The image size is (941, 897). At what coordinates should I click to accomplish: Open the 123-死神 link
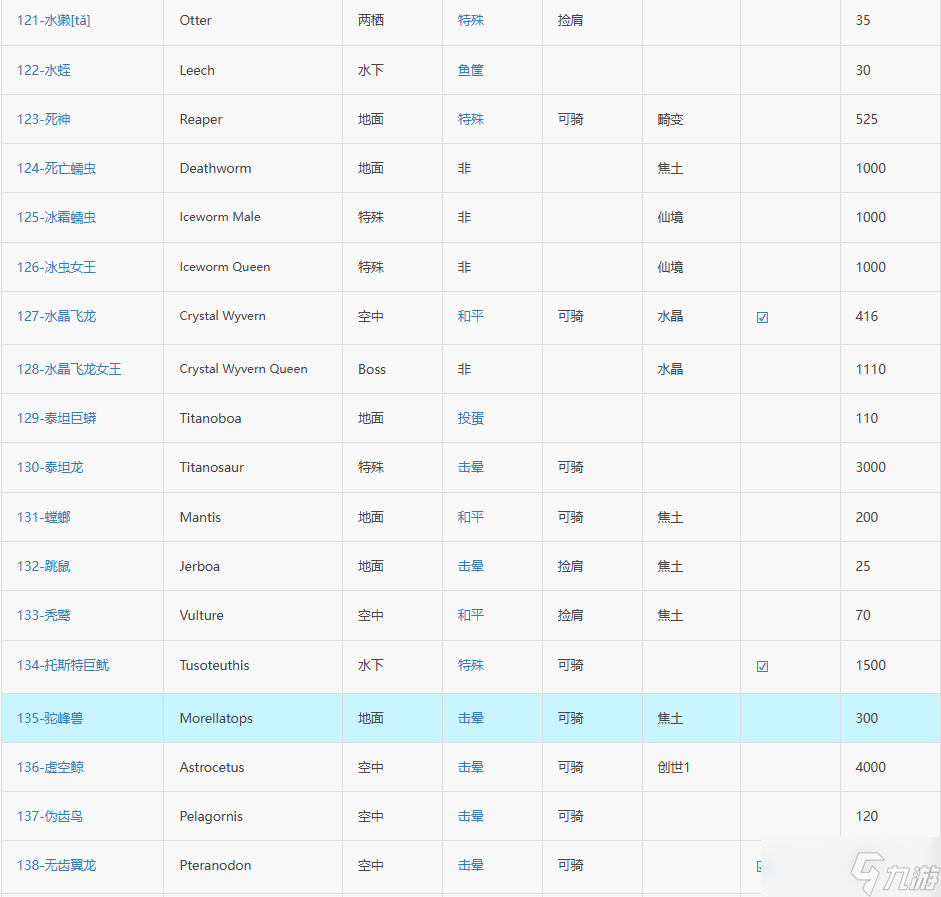tap(44, 119)
